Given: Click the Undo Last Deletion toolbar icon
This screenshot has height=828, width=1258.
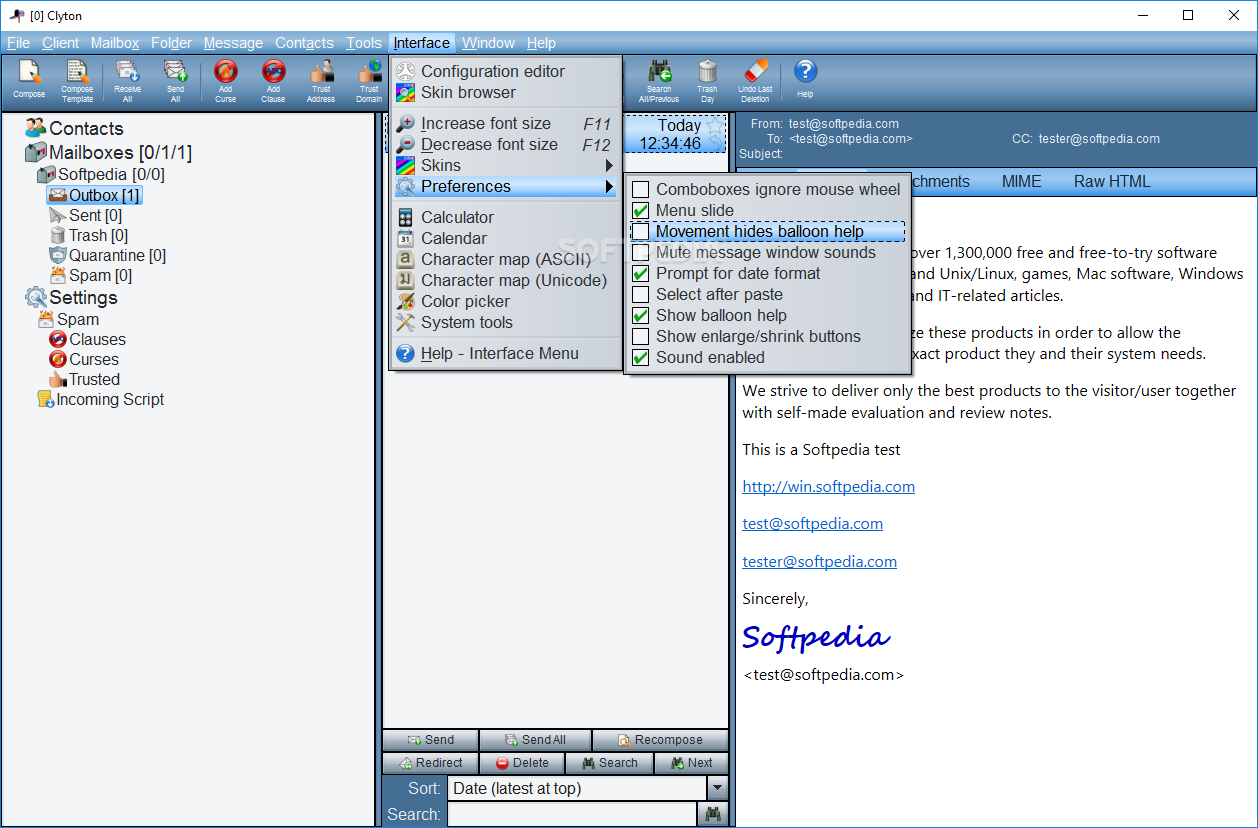Looking at the screenshot, I should point(755,81).
